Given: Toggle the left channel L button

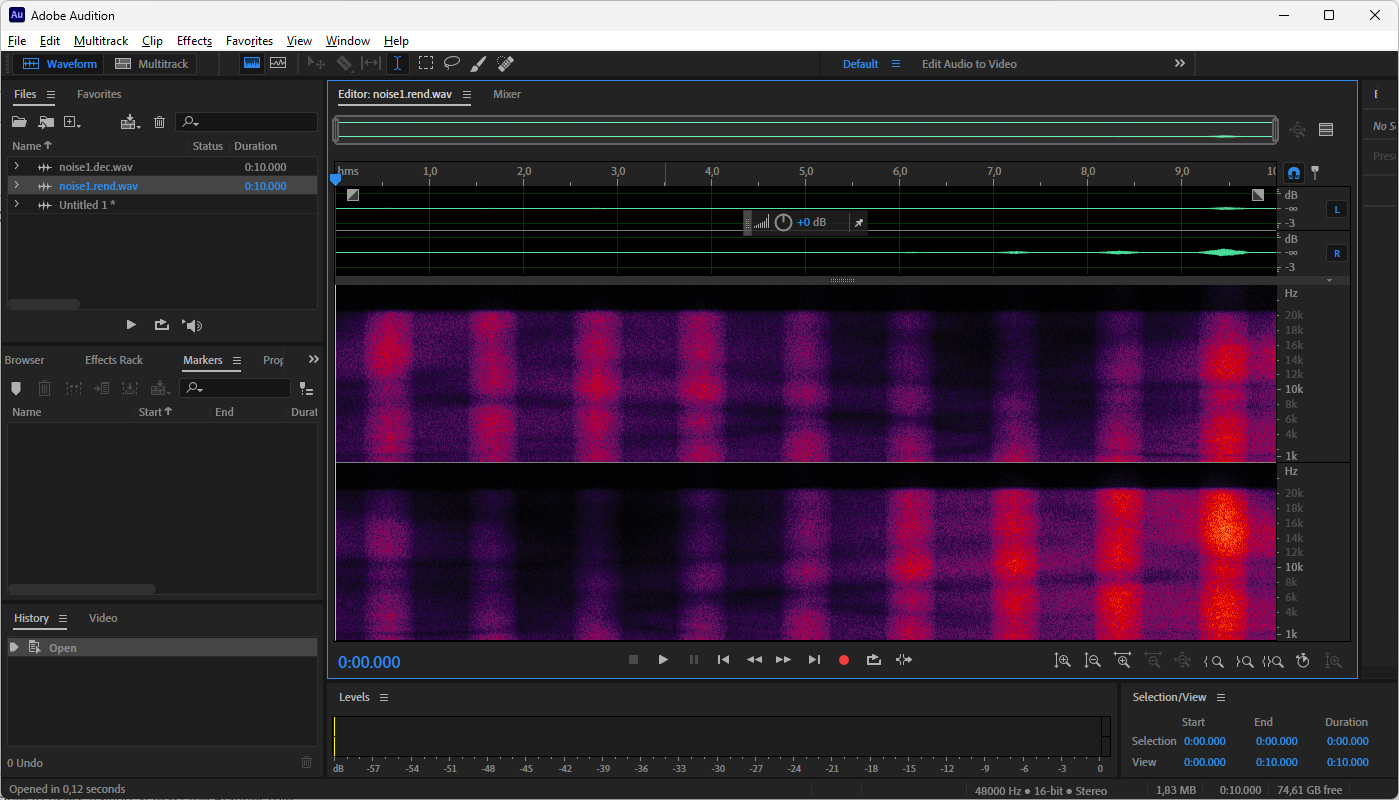Looking at the screenshot, I should (x=1336, y=209).
